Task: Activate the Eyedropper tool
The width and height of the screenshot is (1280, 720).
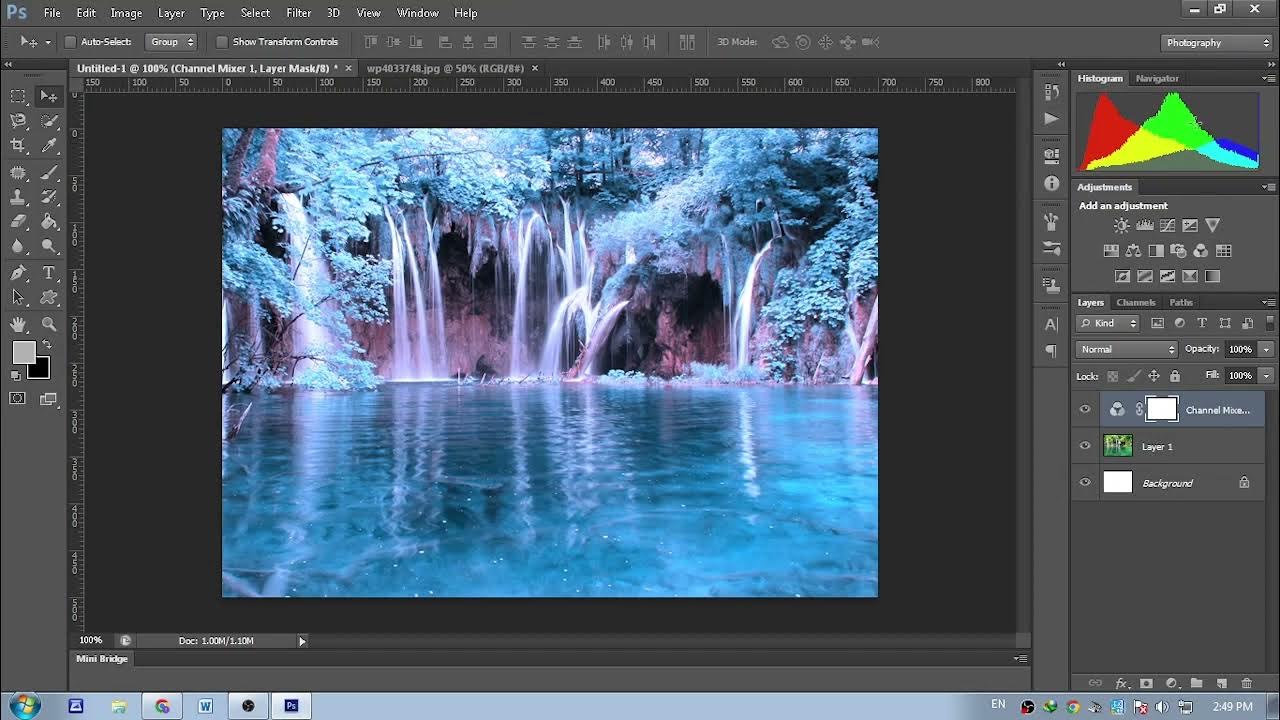Action: tap(48, 146)
